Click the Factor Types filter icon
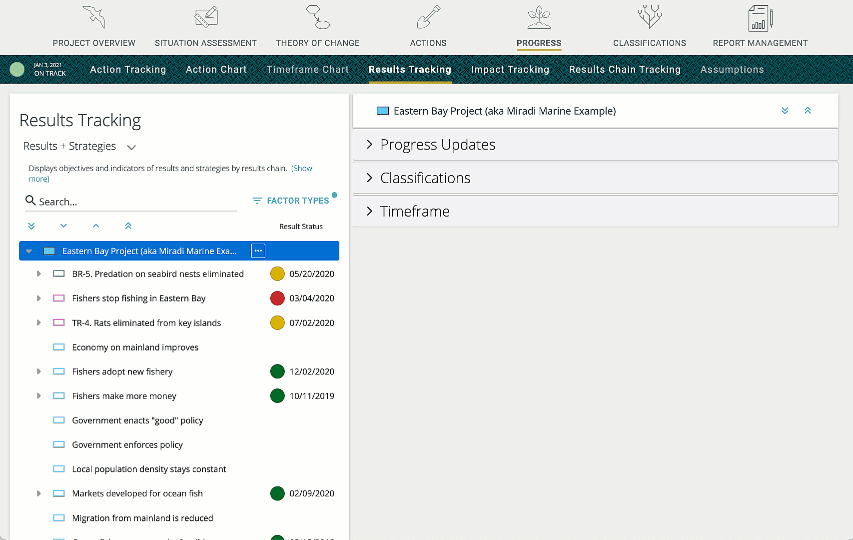The height and width of the screenshot is (540, 853). (257, 201)
